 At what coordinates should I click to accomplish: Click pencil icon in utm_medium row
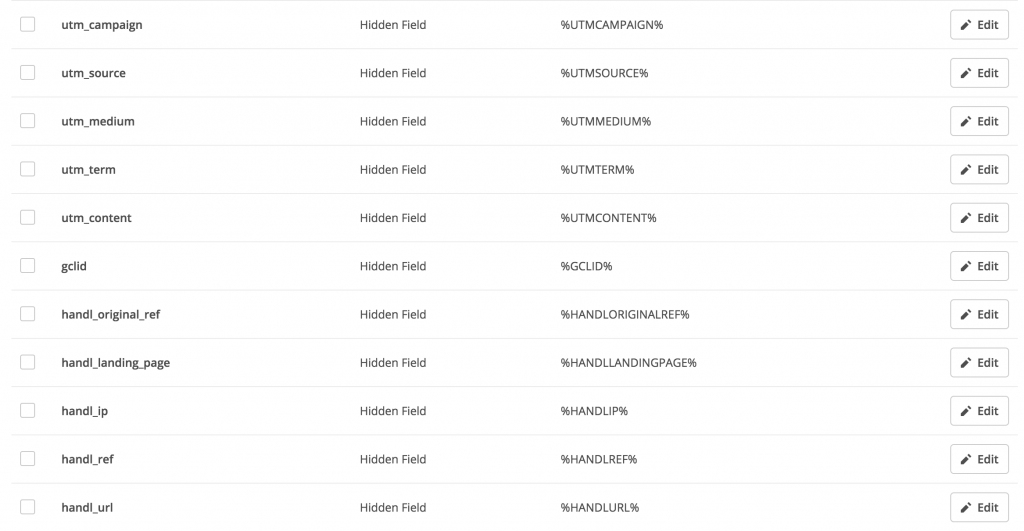click(x=966, y=121)
